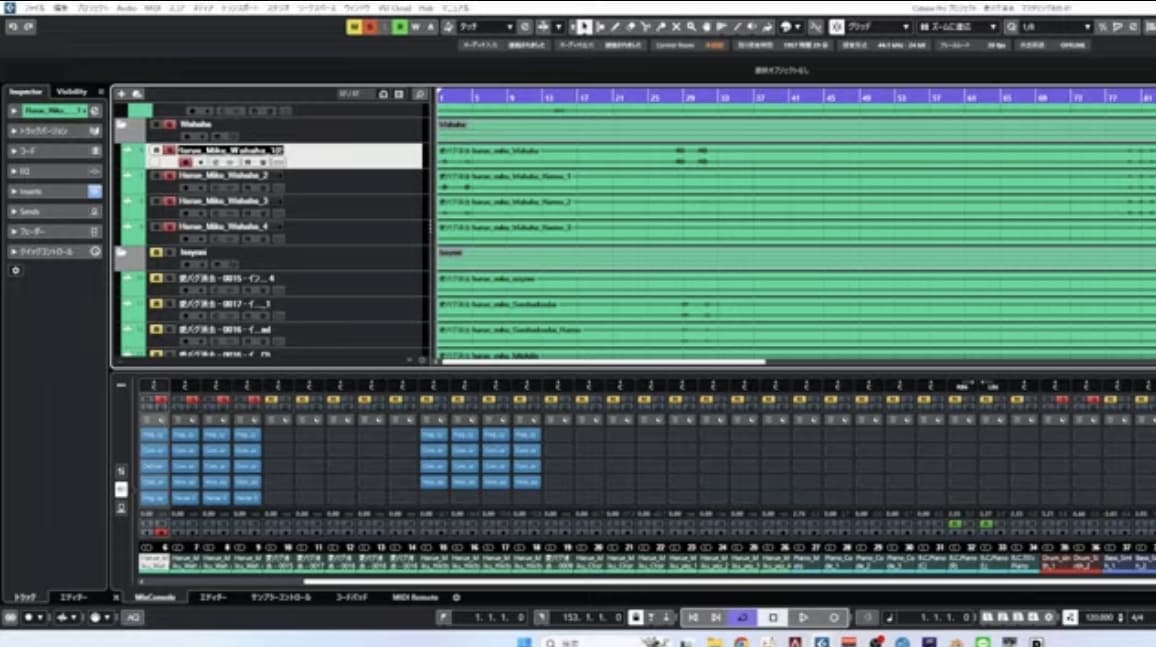Toggle Snap on/off icon in toolbar
The width and height of the screenshot is (1156, 647).
[x=837, y=27]
